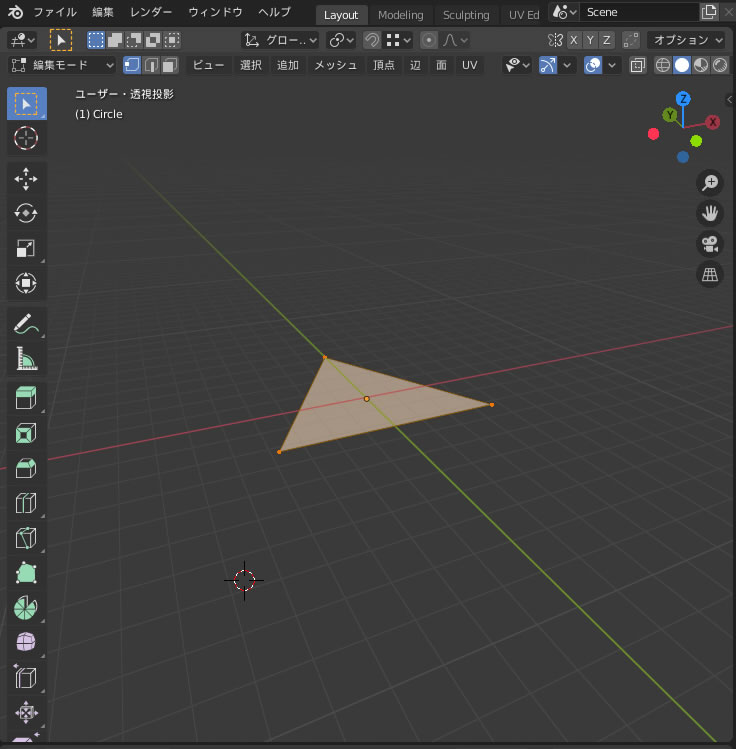Select the Annotate pencil tool

click(x=26, y=324)
